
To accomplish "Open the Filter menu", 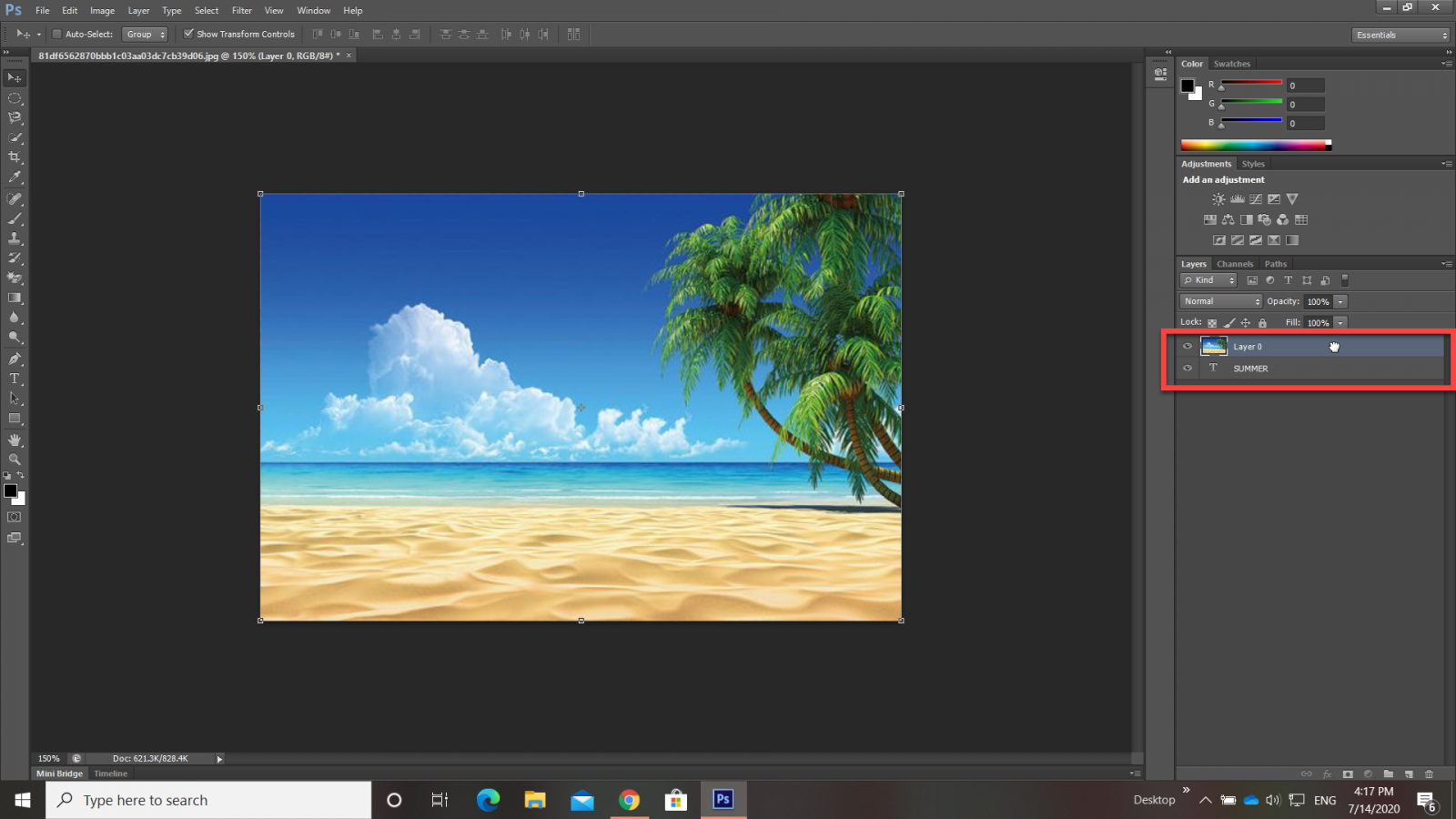I will coord(241,11).
